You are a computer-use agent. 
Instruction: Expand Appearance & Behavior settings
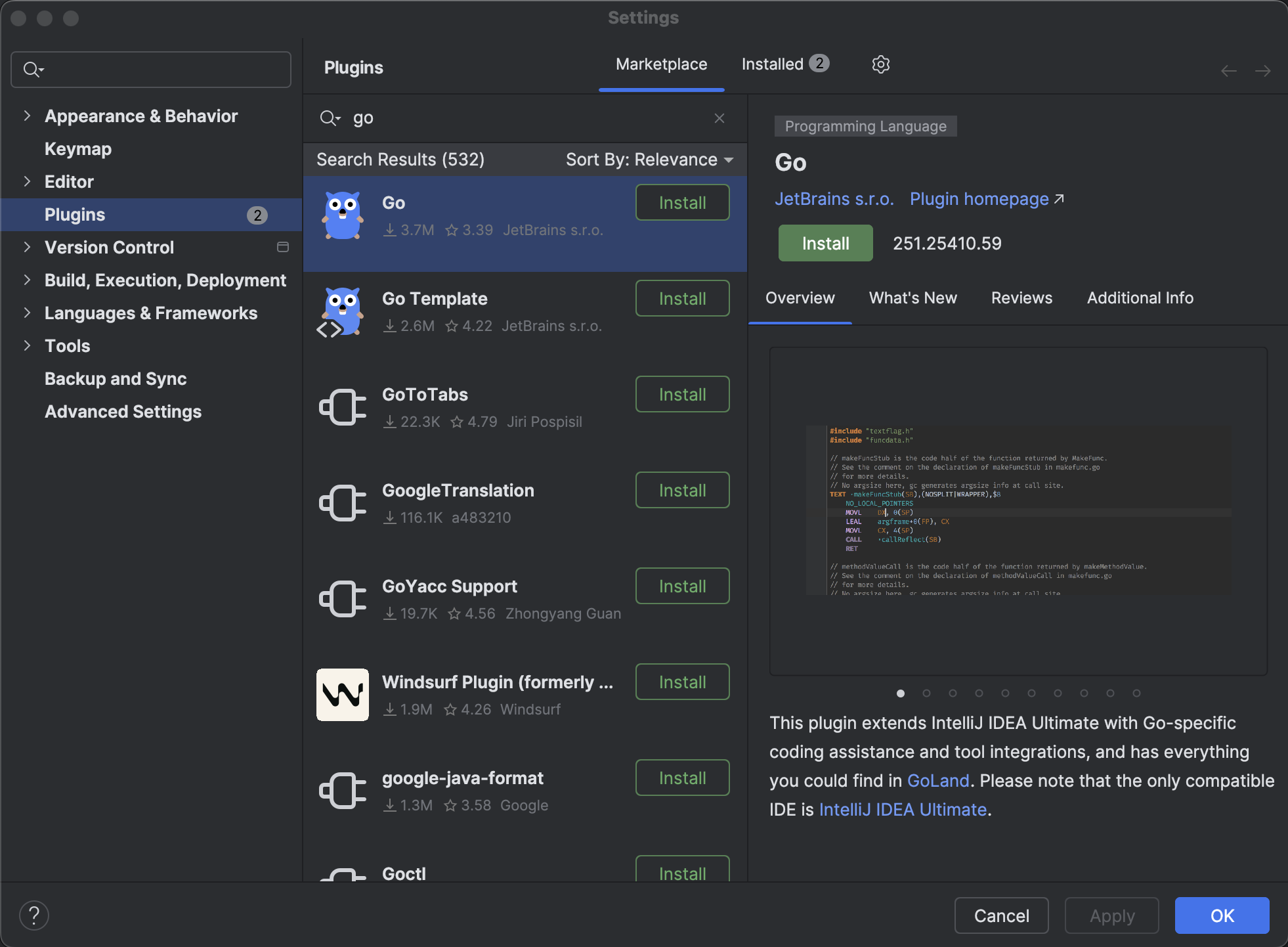(27, 116)
